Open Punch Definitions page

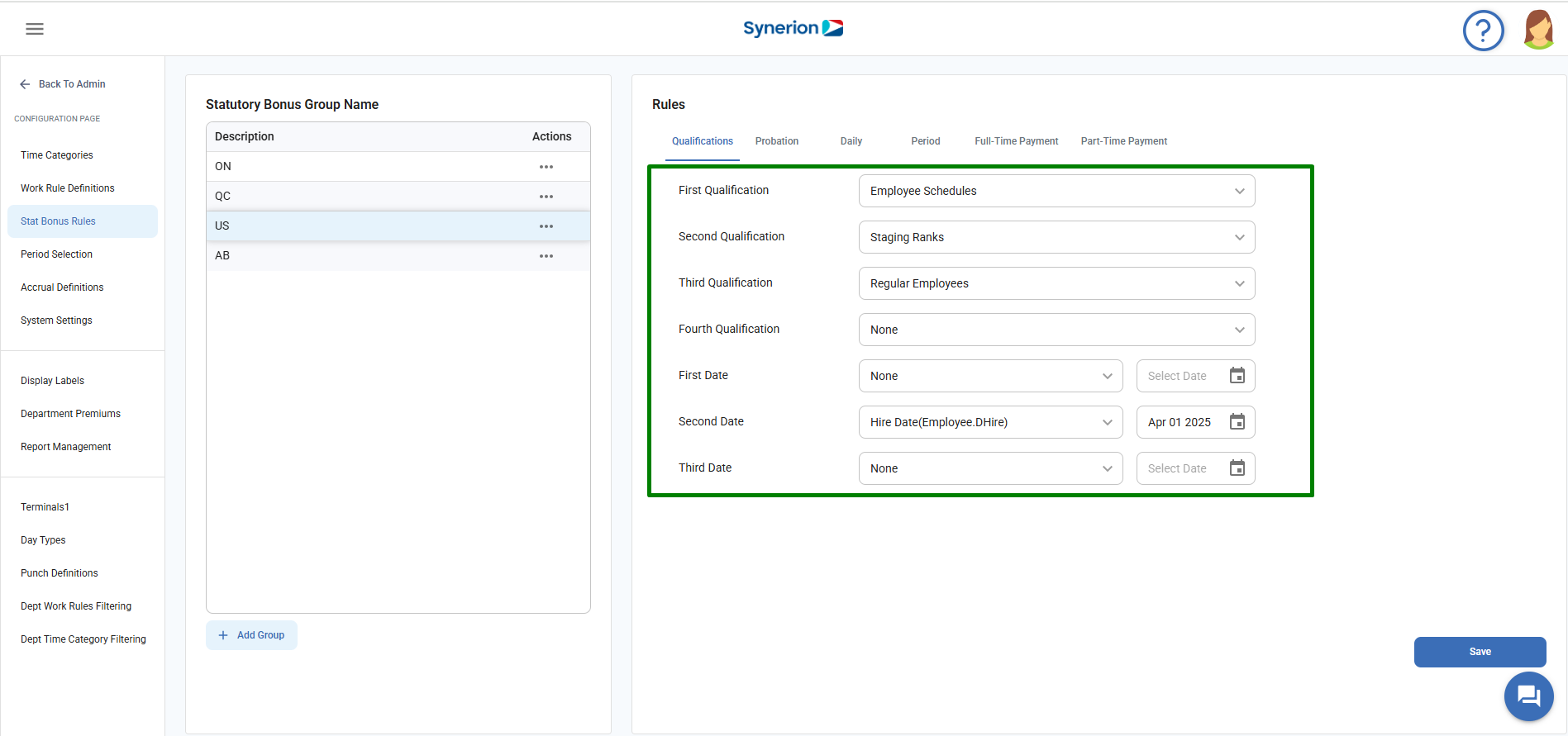pos(83,573)
